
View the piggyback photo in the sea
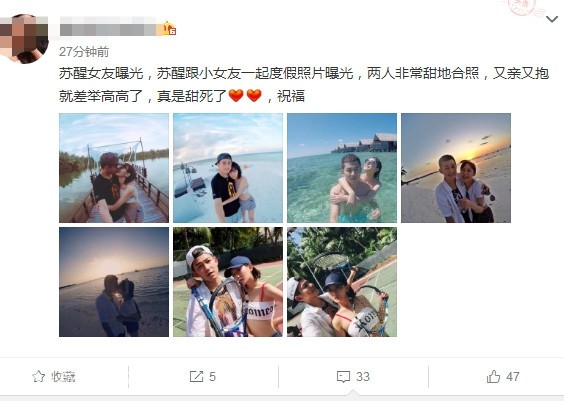[x=342, y=168]
